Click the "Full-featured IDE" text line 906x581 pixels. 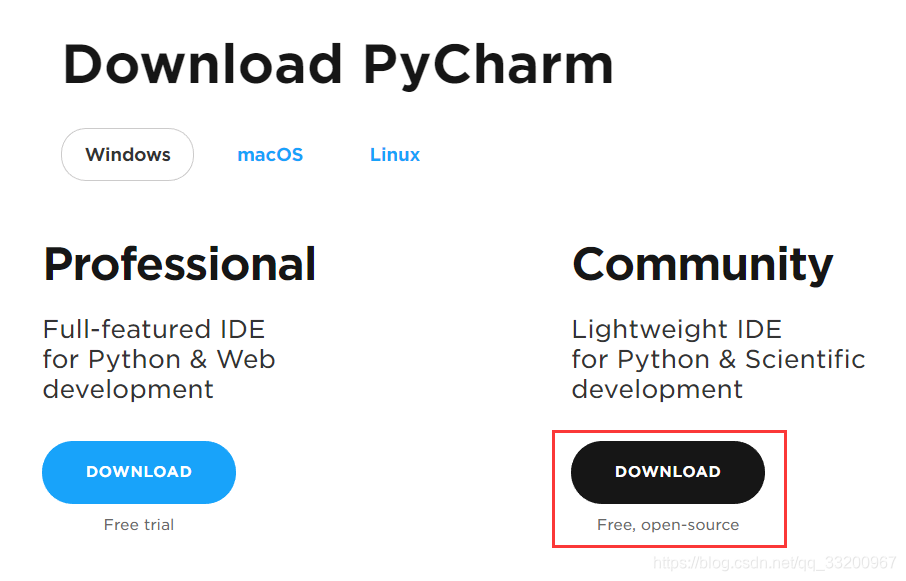[x=154, y=329]
